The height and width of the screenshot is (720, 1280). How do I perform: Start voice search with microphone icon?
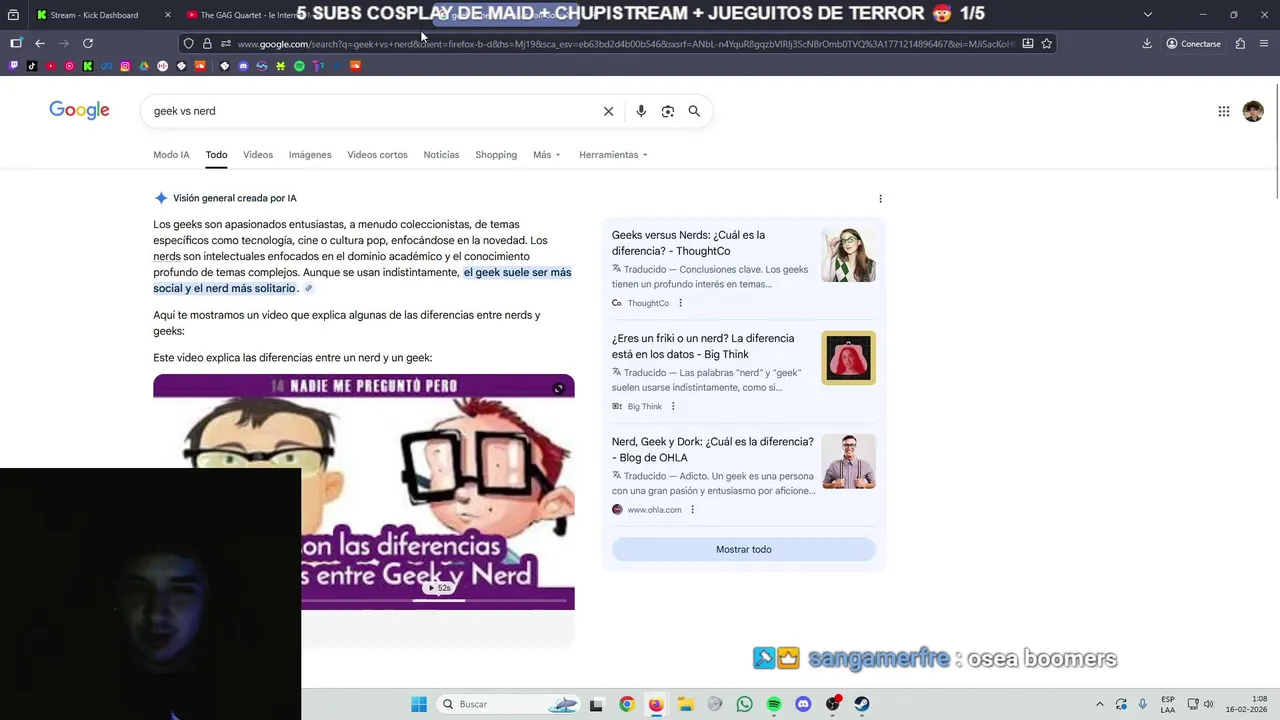641,111
